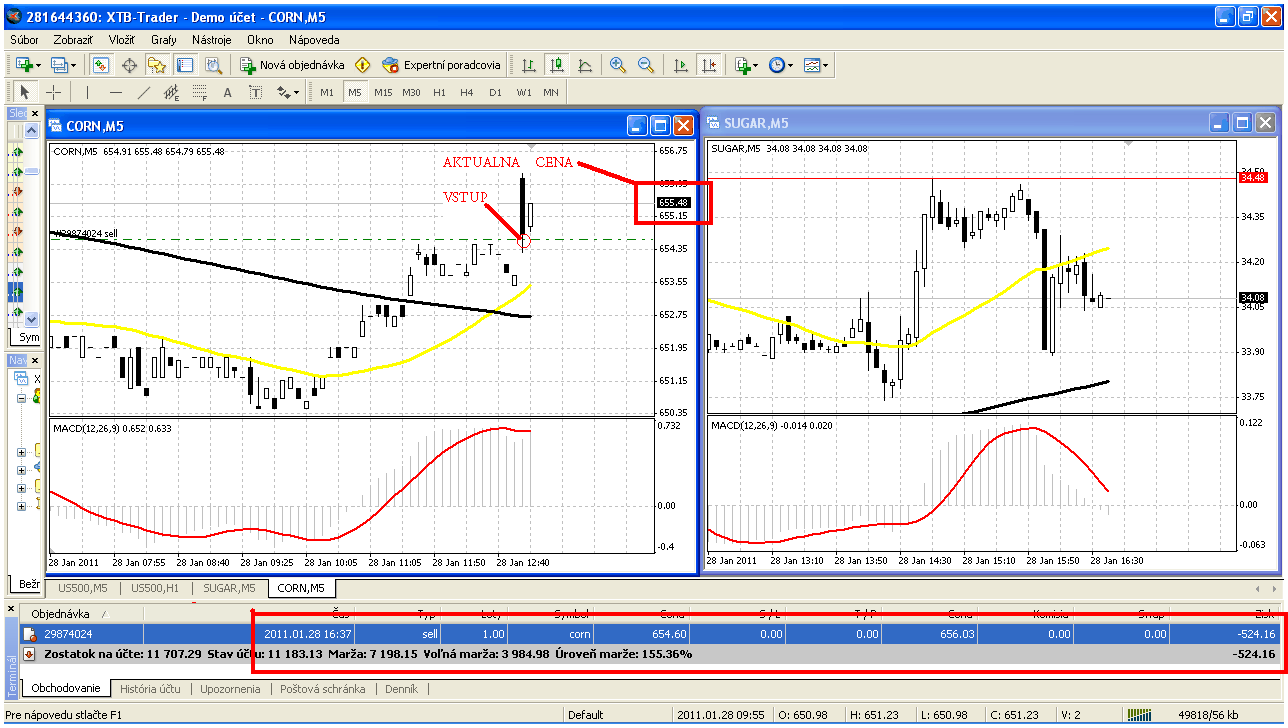Image resolution: width=1288 pixels, height=728 pixels.
Task: Toggle the Data Window crosshair-circle icon
Action: (129, 65)
